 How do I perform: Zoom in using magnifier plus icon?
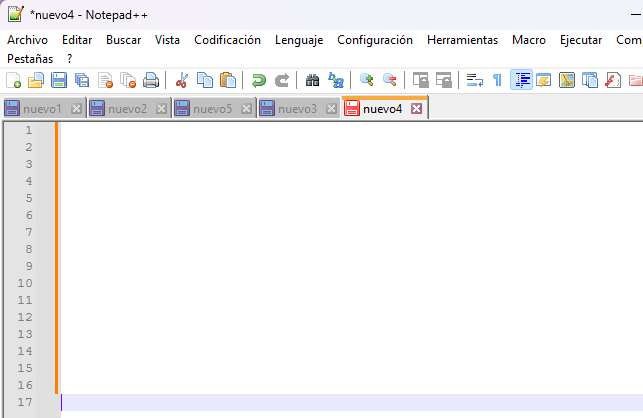click(x=366, y=80)
